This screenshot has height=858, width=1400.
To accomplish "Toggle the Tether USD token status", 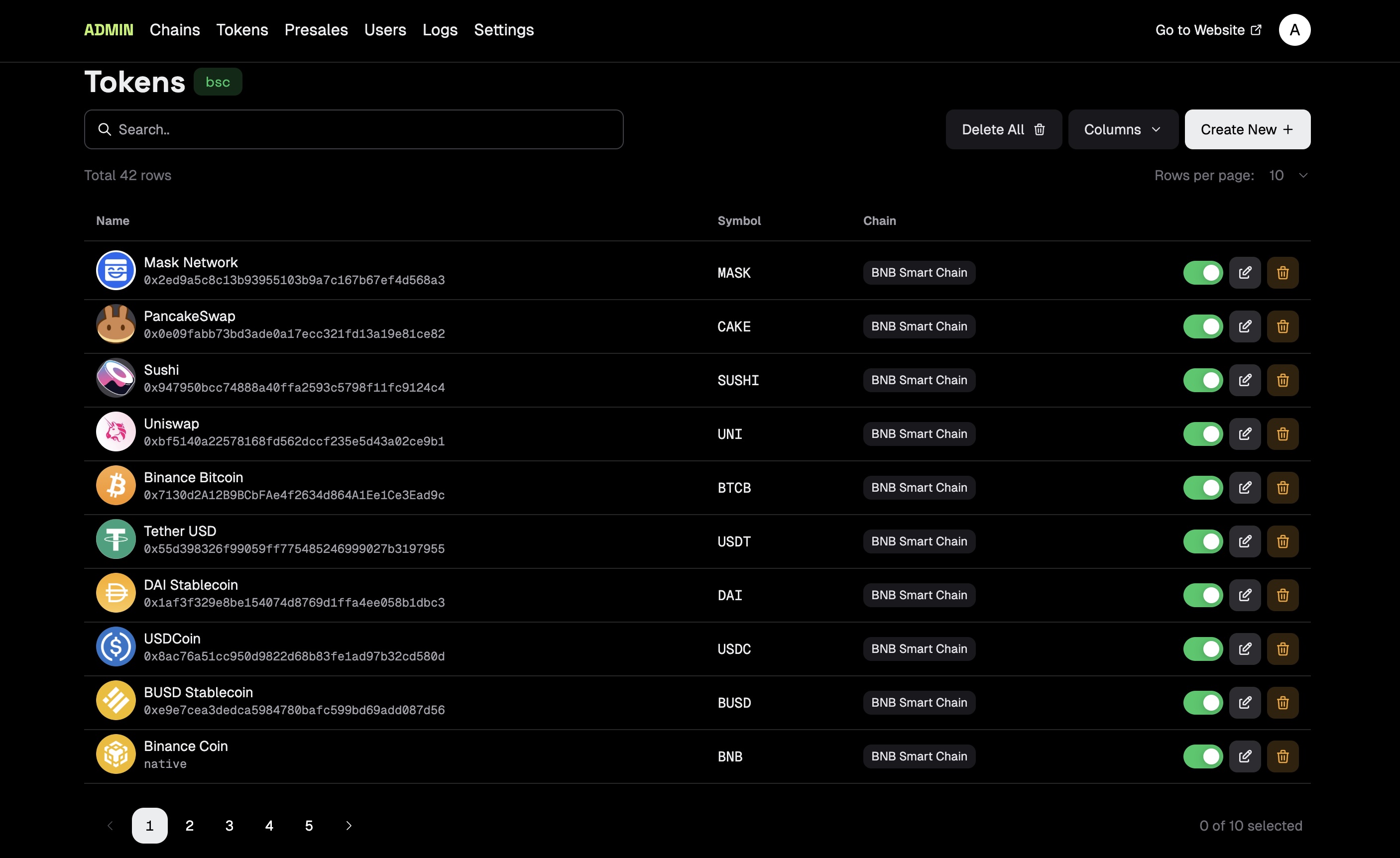I will coord(1203,541).
